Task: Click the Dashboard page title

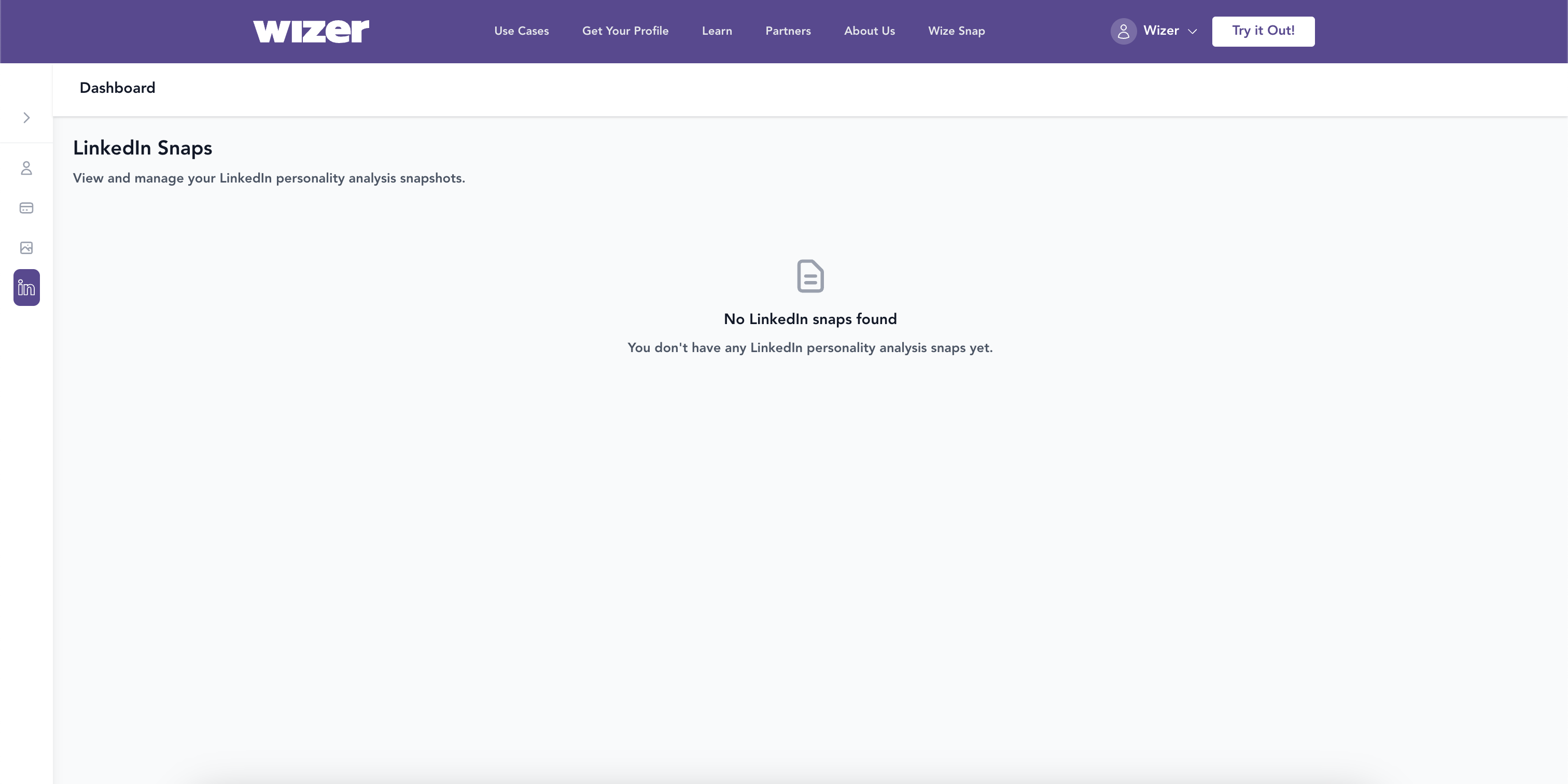Action: click(117, 88)
